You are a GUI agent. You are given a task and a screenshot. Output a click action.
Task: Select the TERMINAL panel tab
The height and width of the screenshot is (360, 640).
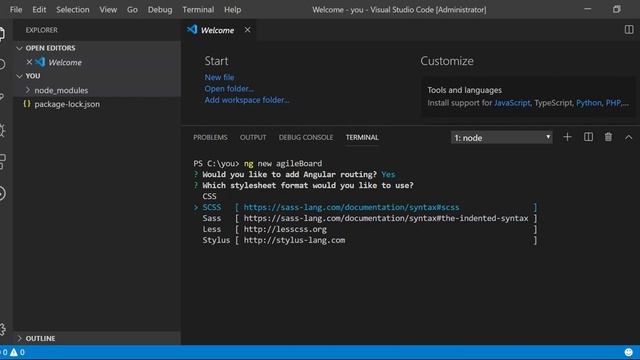(x=362, y=138)
